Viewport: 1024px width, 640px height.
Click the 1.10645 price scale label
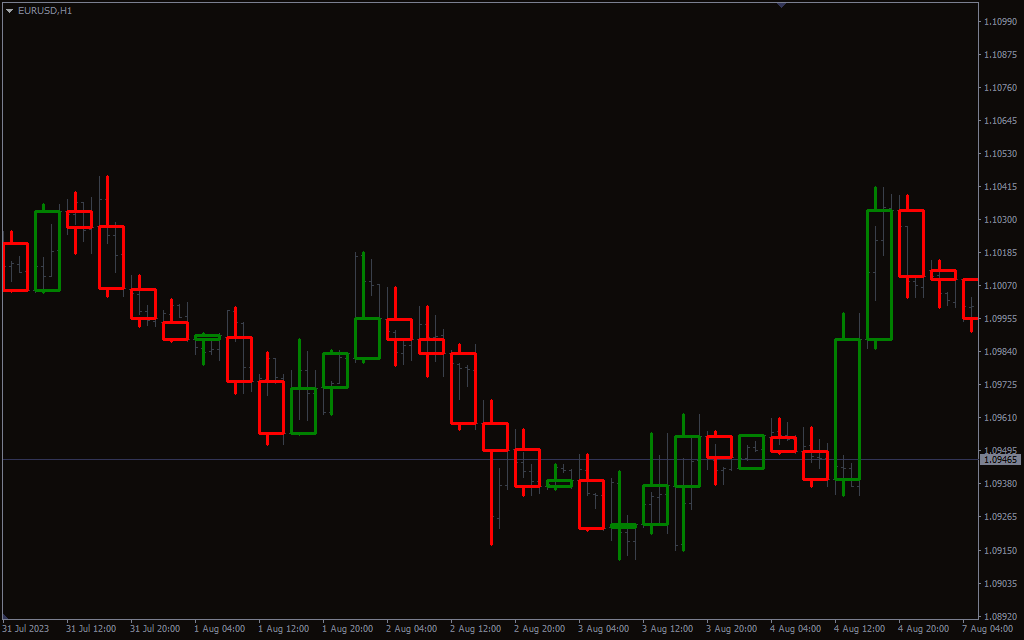click(1000, 121)
